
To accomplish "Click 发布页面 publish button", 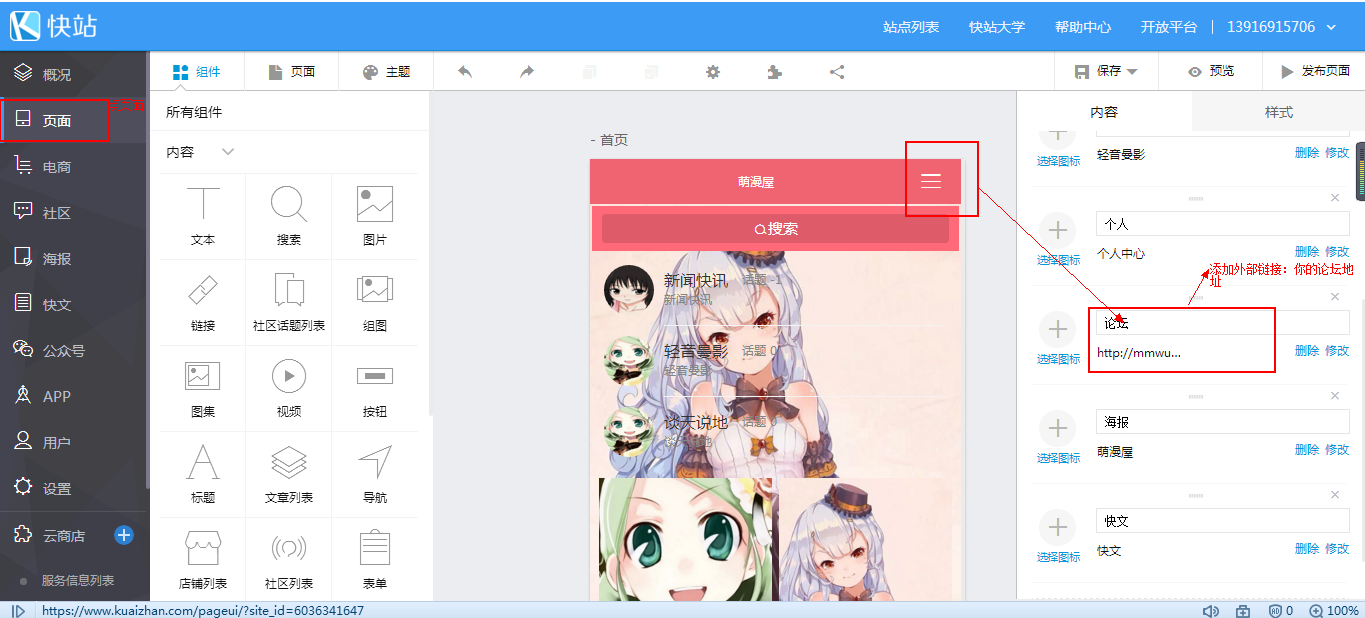I will pyautogui.click(x=1315, y=72).
